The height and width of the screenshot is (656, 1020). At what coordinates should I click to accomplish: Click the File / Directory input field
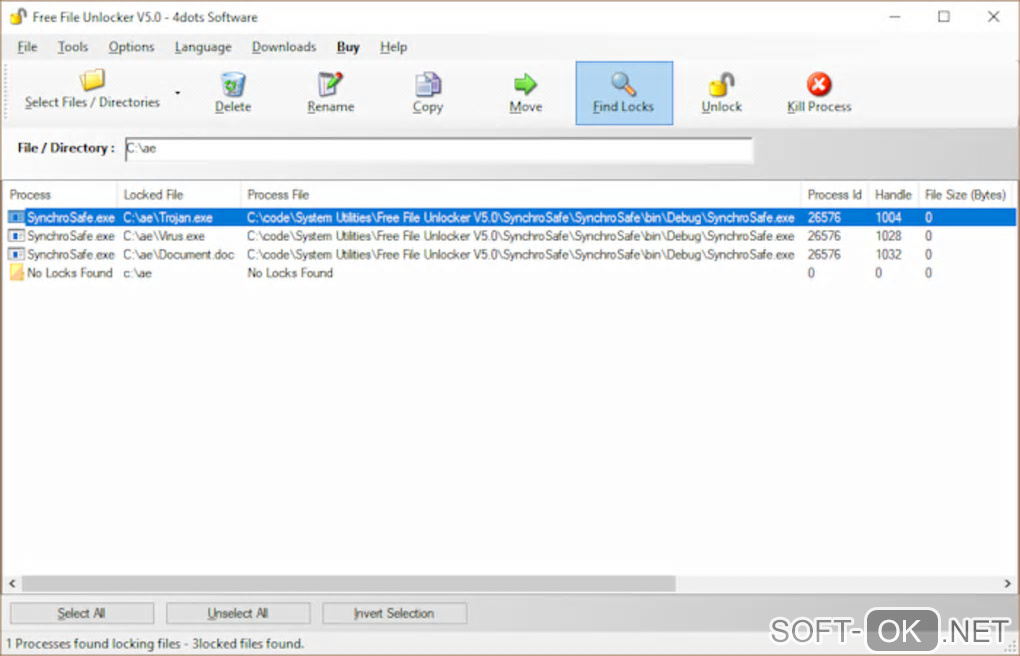point(439,149)
